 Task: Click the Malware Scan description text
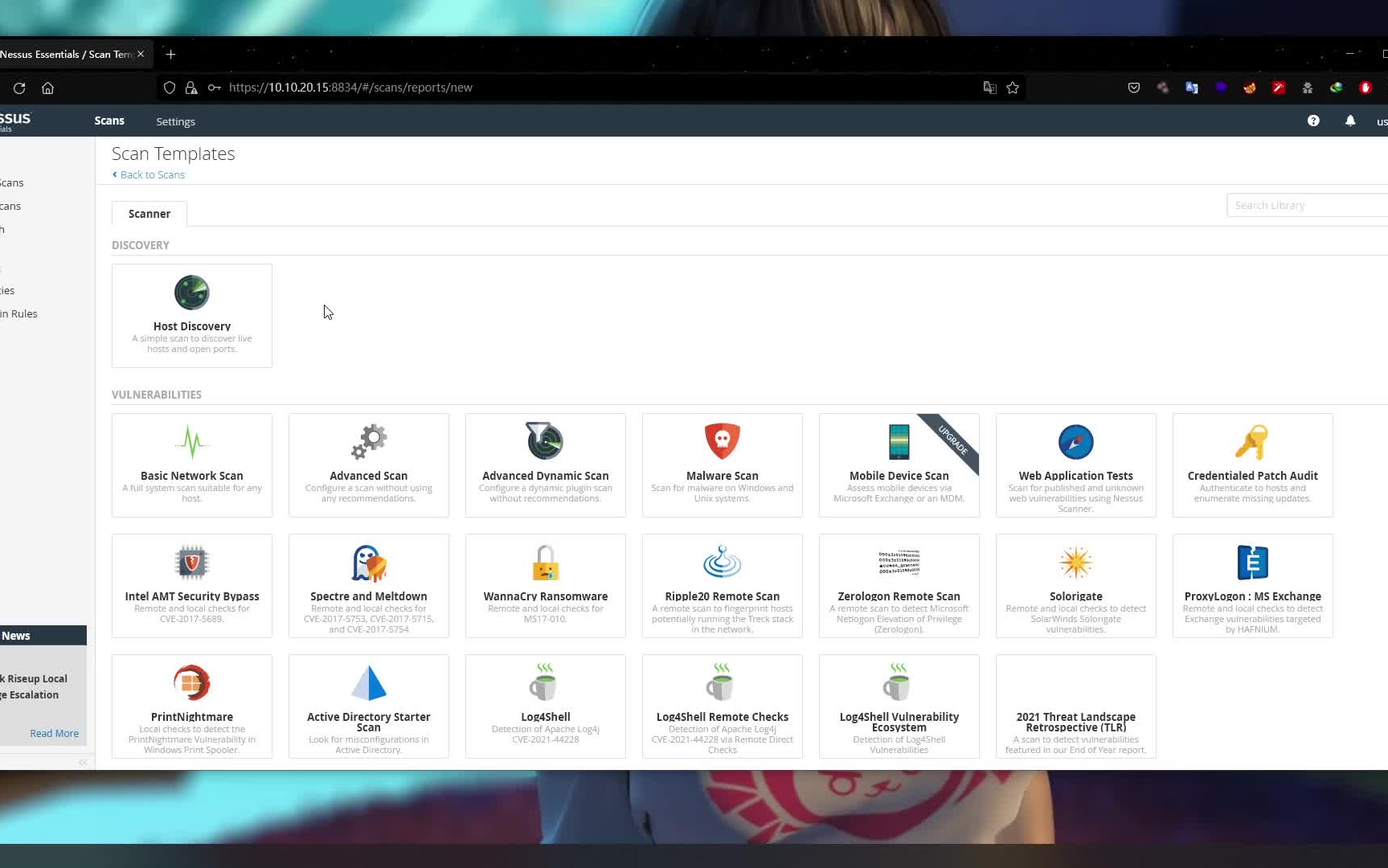pyautogui.click(x=723, y=493)
